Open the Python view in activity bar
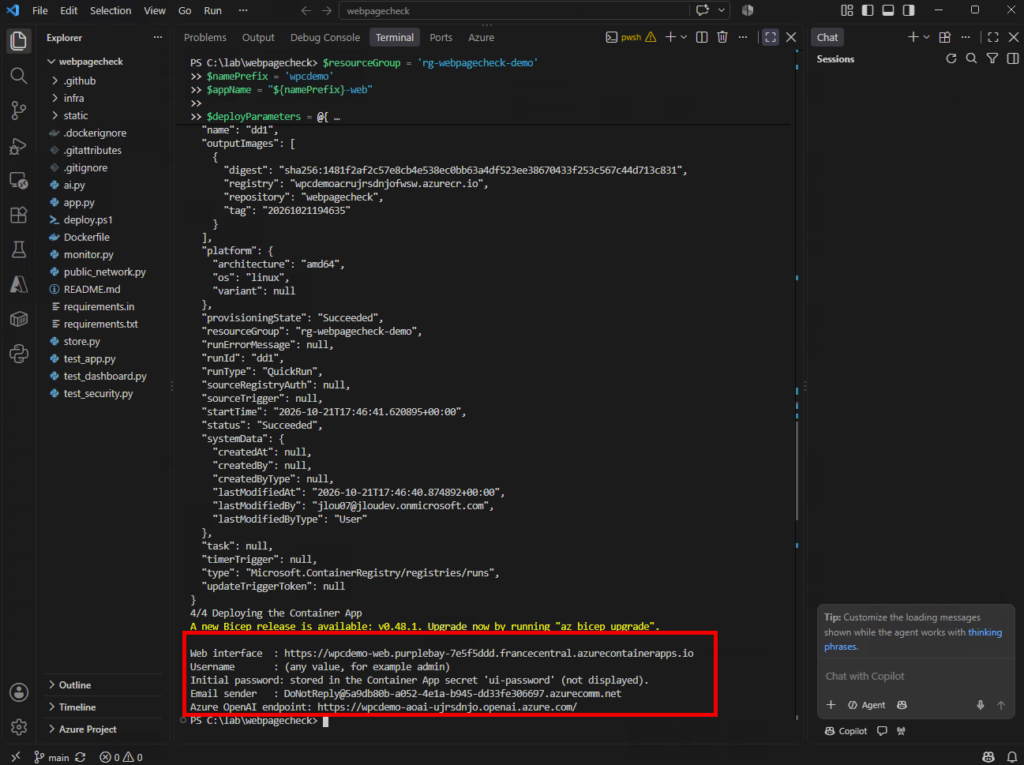The width and height of the screenshot is (1024, 765). [x=18, y=354]
